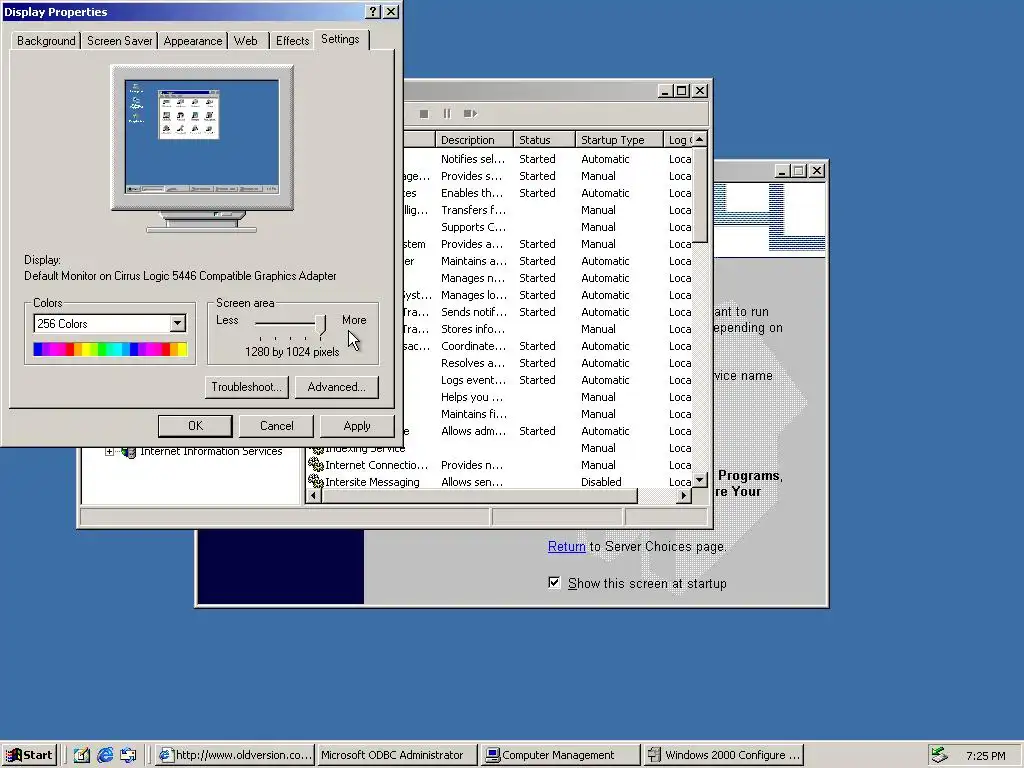
Task: Click the taskbar clock showing 7:25 PM
Action: (985, 756)
